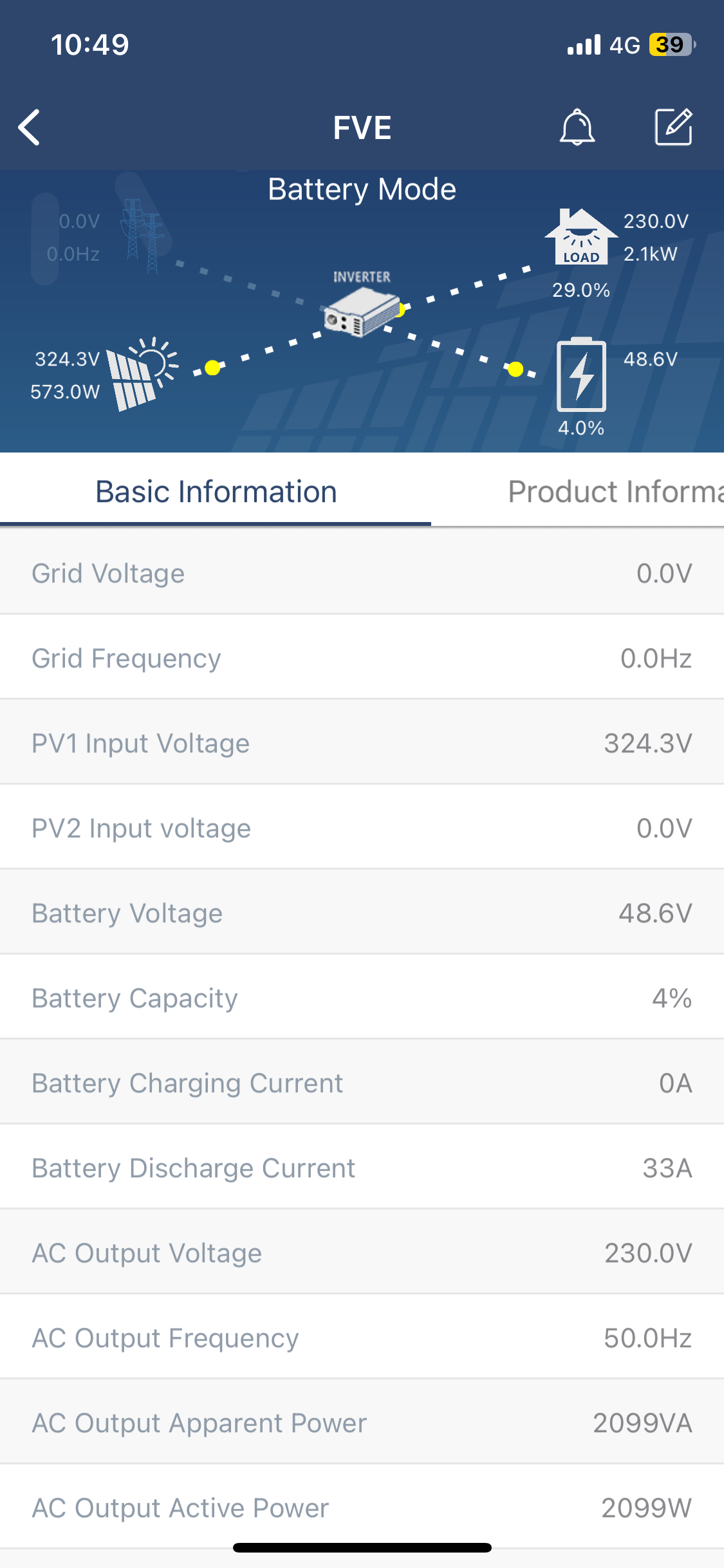Select the house LOAD icon
724x1568 pixels.
580,238
